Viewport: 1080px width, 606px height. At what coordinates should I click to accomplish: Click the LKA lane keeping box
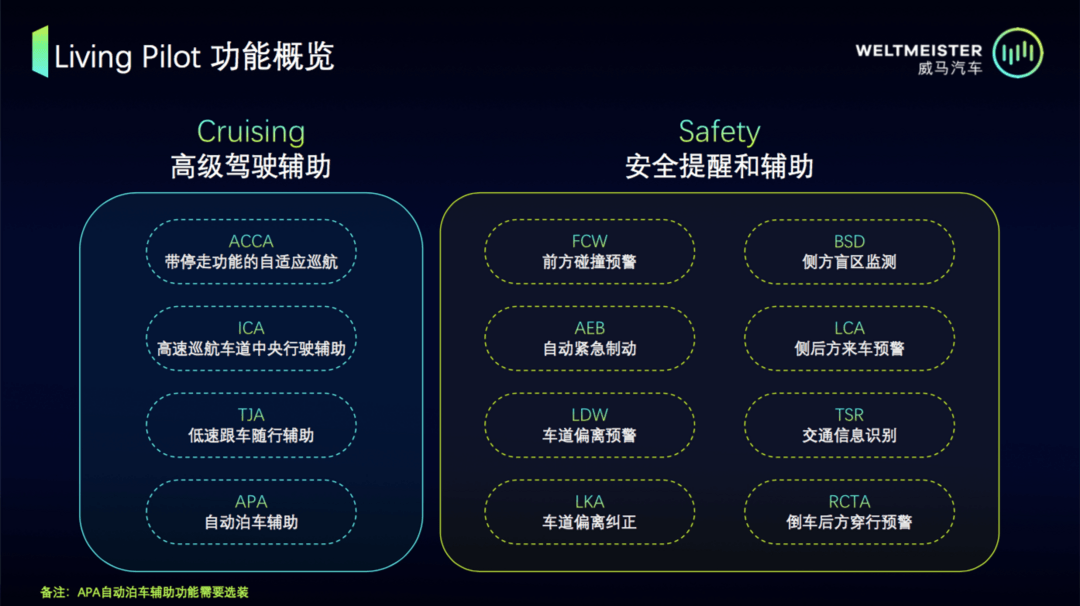[x=590, y=512]
